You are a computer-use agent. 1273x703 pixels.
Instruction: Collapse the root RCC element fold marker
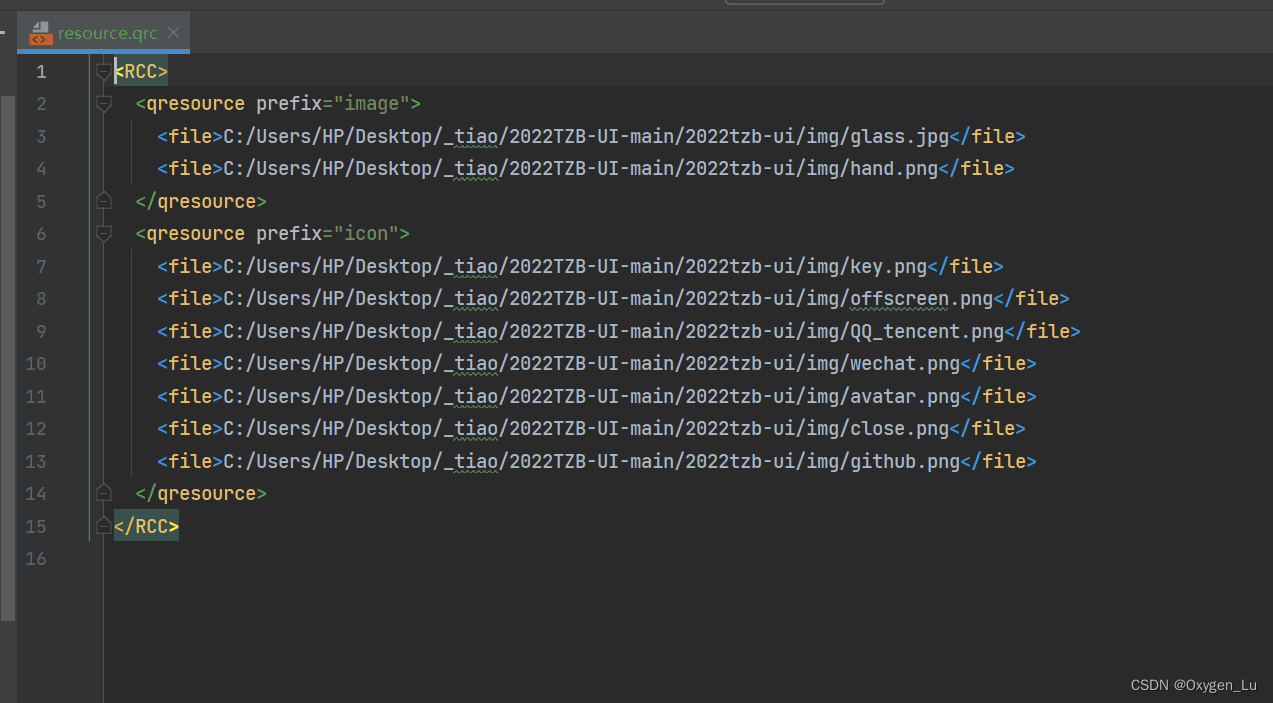(x=103, y=71)
